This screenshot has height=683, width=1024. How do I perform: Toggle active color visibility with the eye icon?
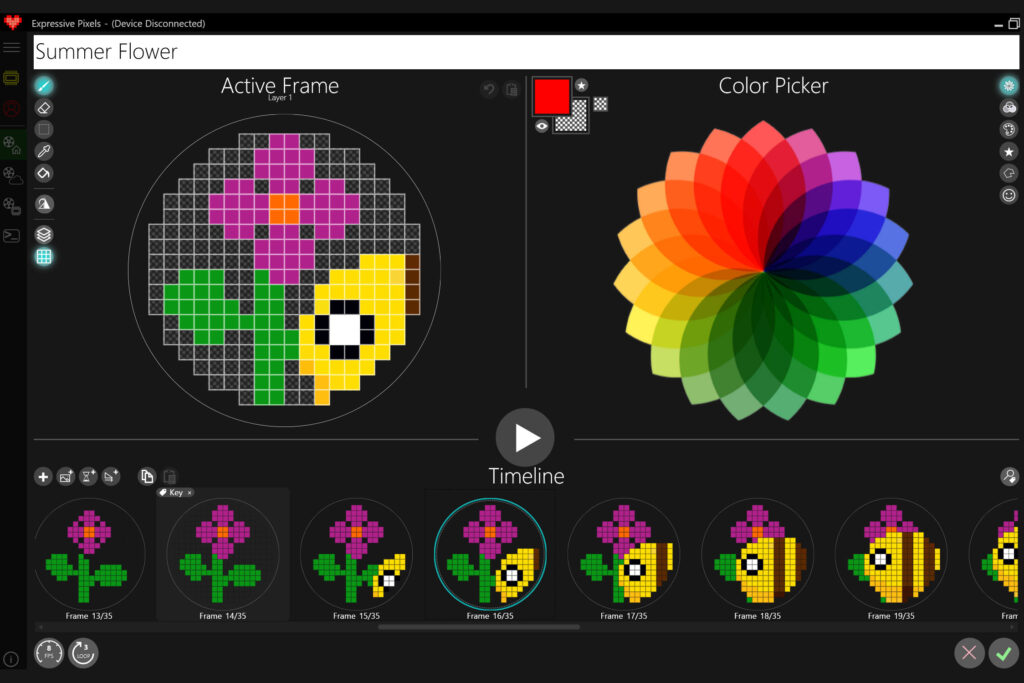[541, 126]
